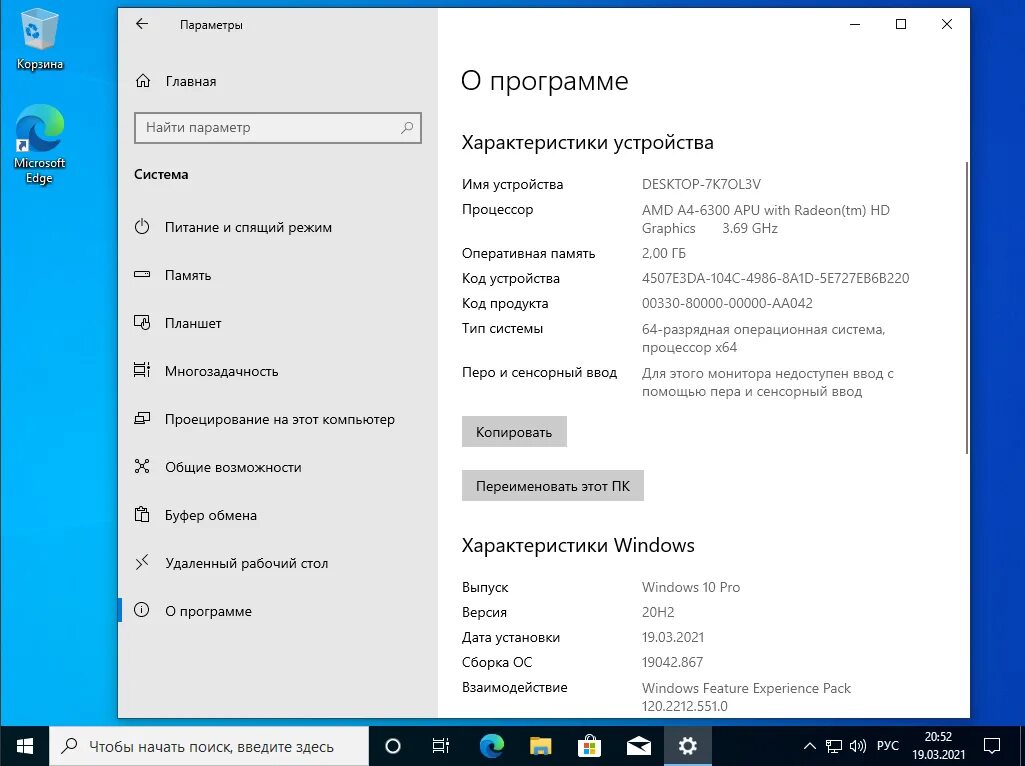Click the install date 19.03.2021 value
Image resolution: width=1025 pixels, height=766 pixels.
tap(673, 637)
